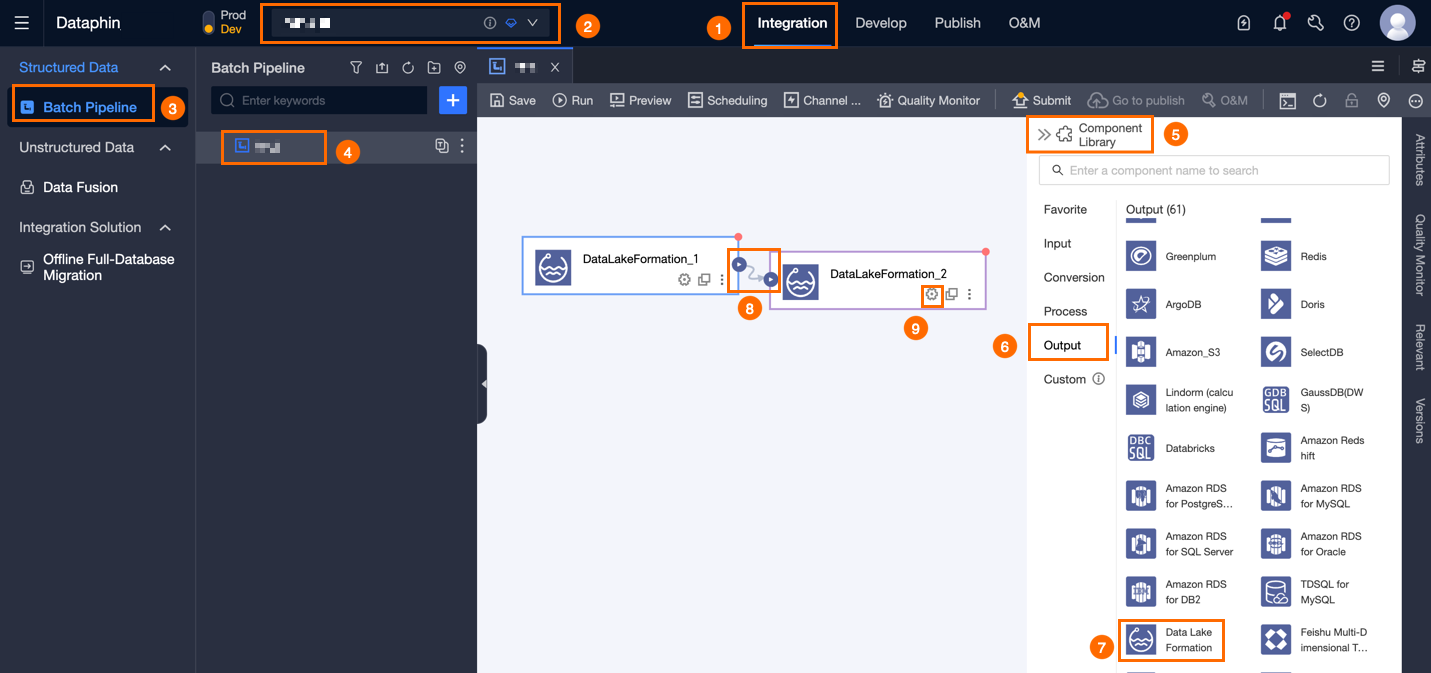Choose the Data Lake Formation component

point(1171,640)
